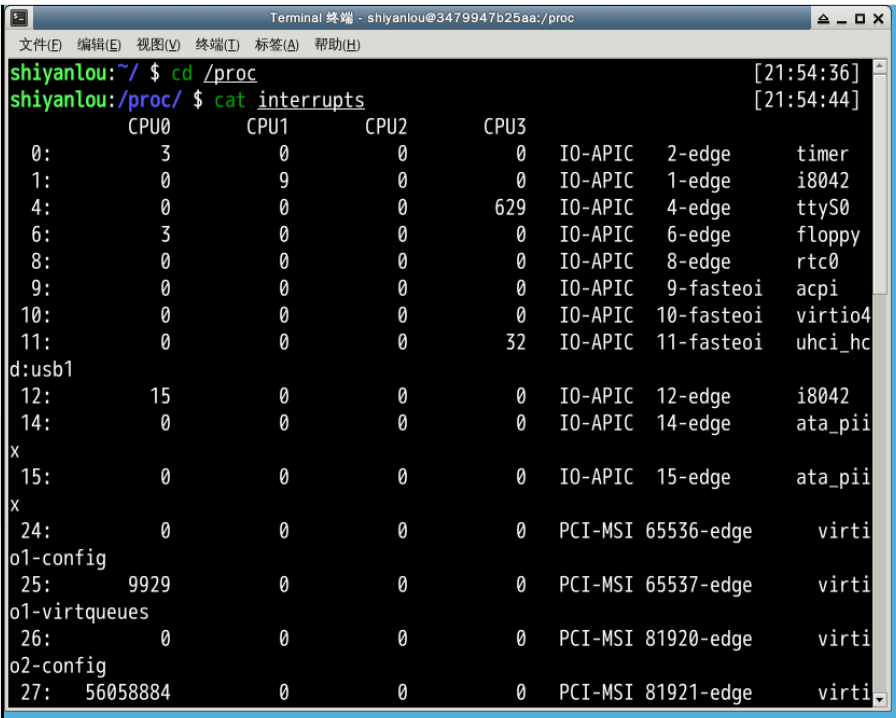Click the 'o1-virtqueues' wrapped text
This screenshot has width=896, height=718.
tap(79, 612)
